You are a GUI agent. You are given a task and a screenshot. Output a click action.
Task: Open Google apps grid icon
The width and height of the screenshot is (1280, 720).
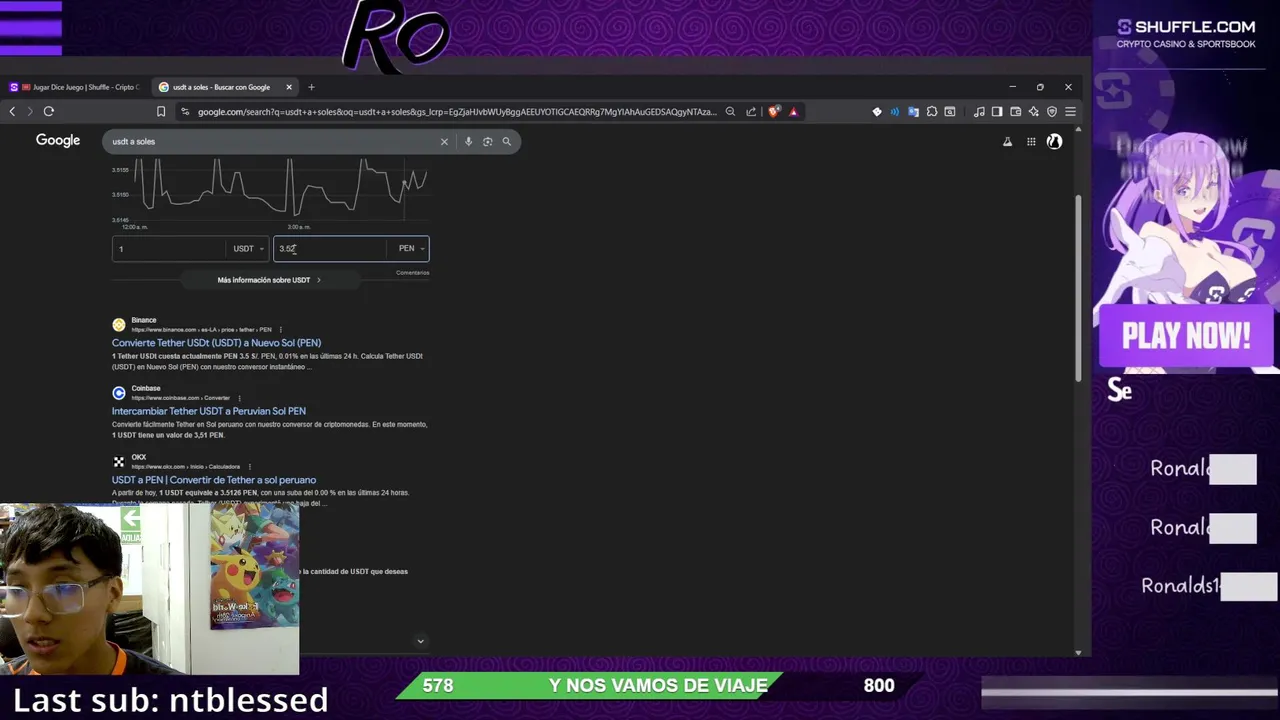click(1031, 142)
